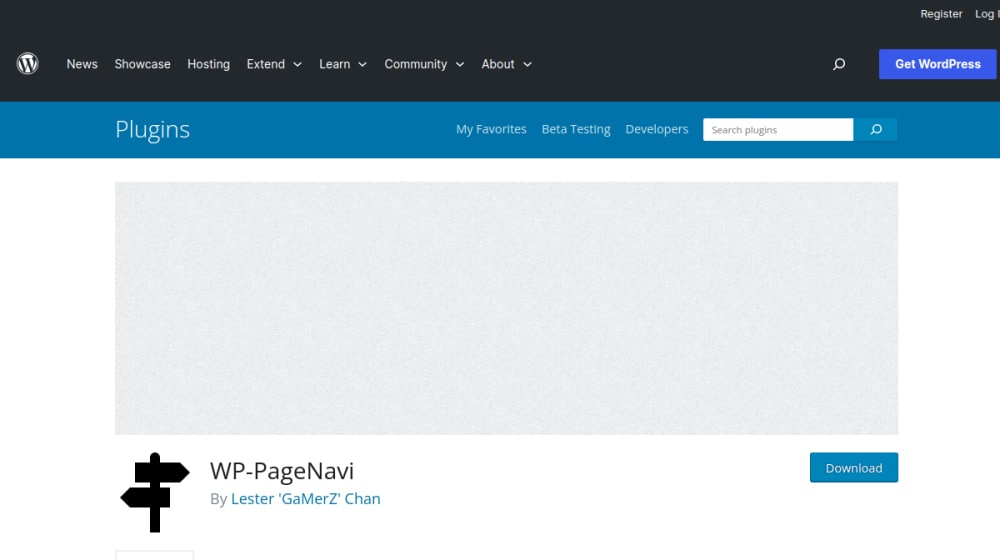This screenshot has width=1000, height=560.
Task: Submit plugin search with magnifier button
Action: [876, 129]
